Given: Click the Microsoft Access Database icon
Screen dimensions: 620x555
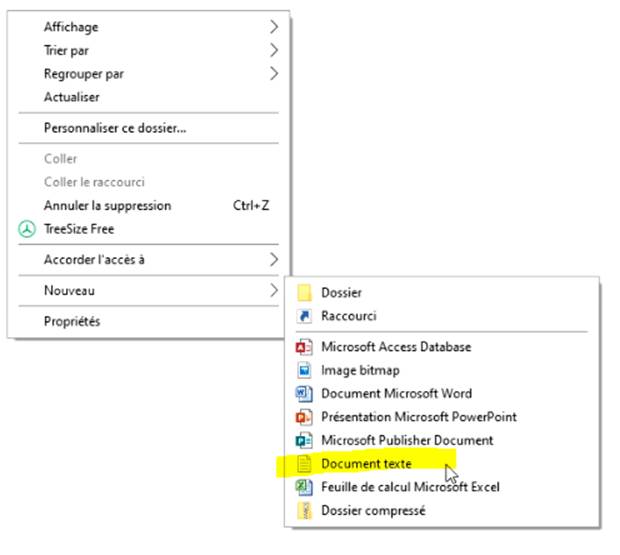Looking at the screenshot, I should point(304,347).
